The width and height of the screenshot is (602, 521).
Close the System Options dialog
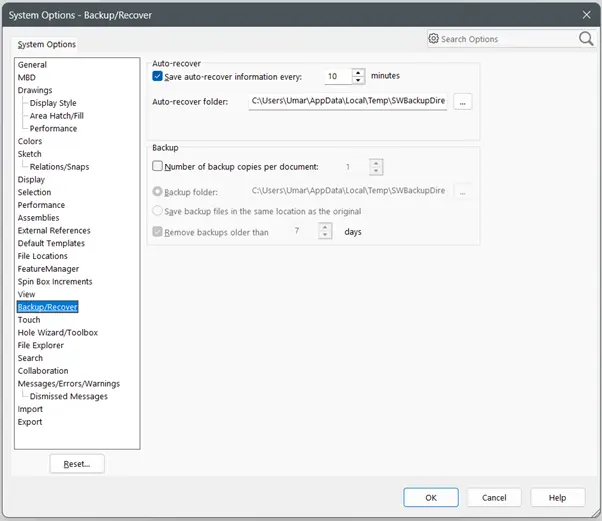point(586,15)
